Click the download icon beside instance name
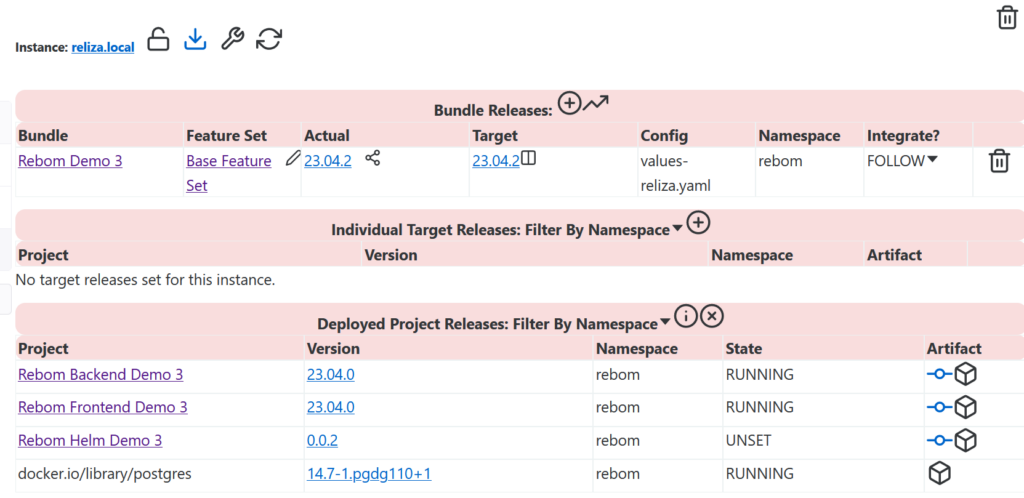Viewport: 1024px width, 498px height. (x=195, y=39)
